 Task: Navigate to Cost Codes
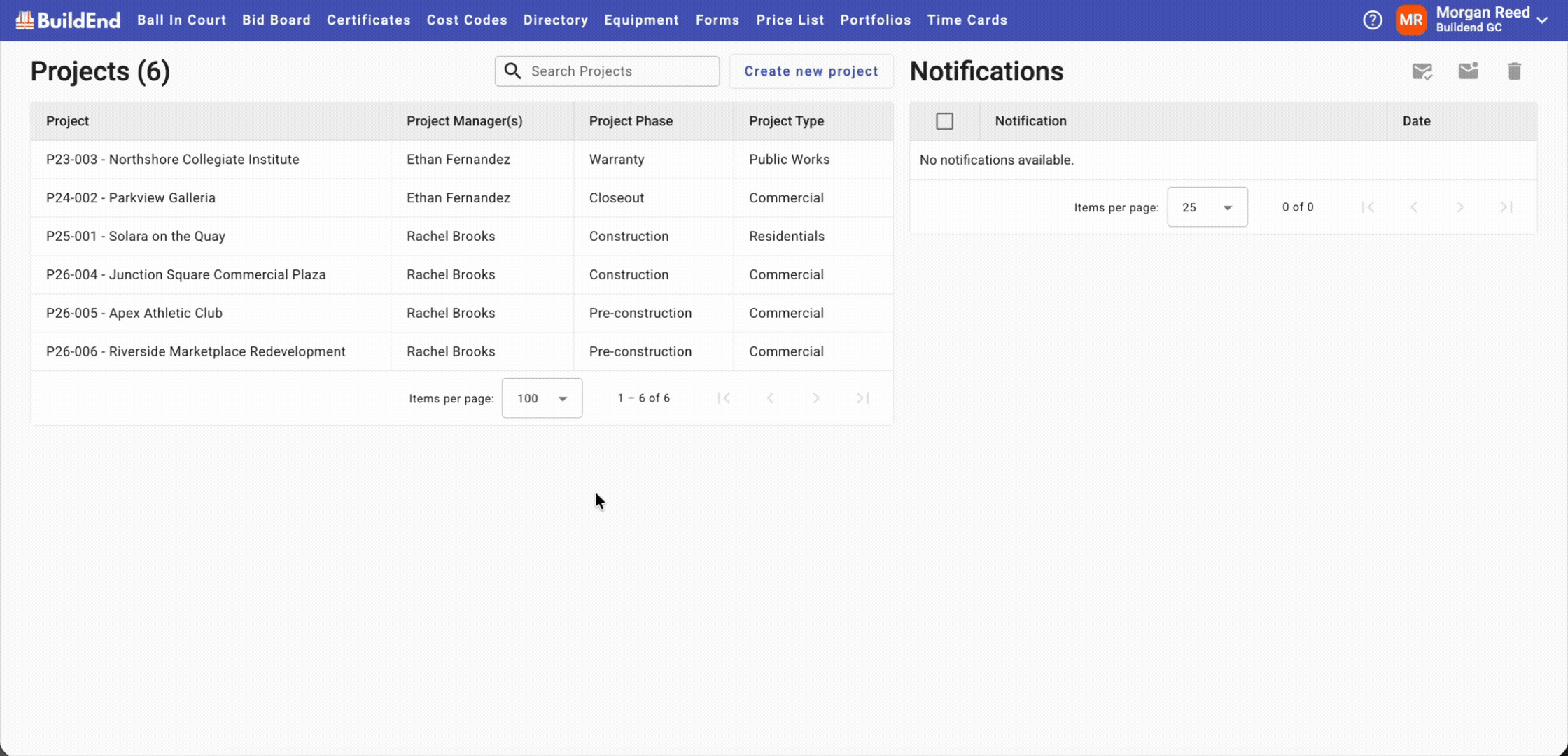point(467,20)
